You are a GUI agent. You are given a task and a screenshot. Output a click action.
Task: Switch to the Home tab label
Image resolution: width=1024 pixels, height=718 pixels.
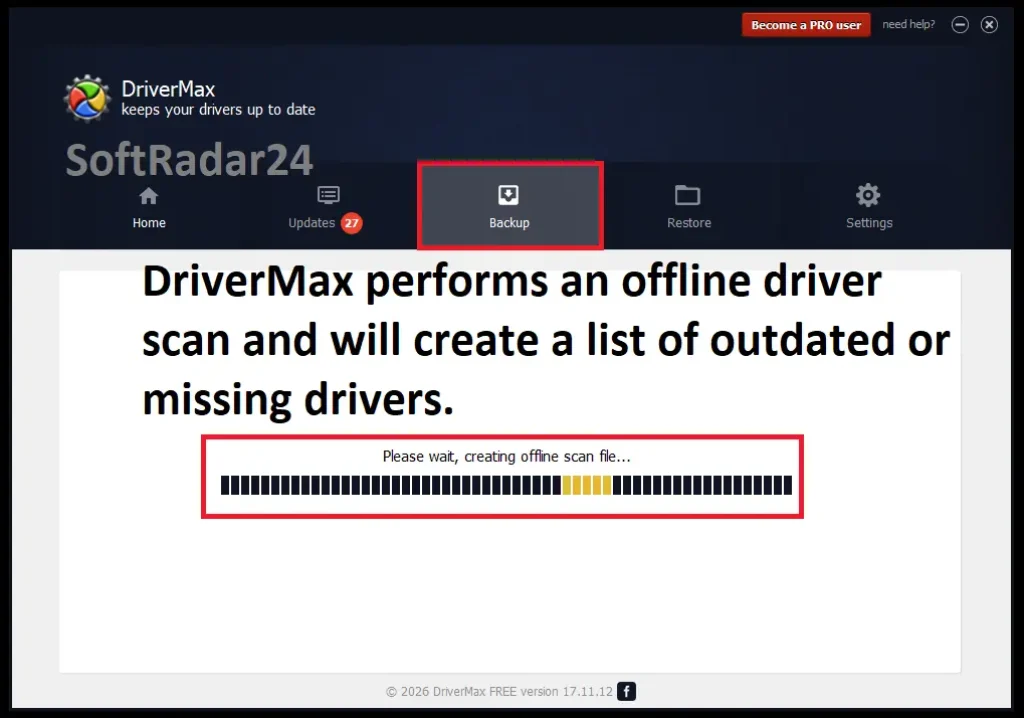pyautogui.click(x=149, y=223)
